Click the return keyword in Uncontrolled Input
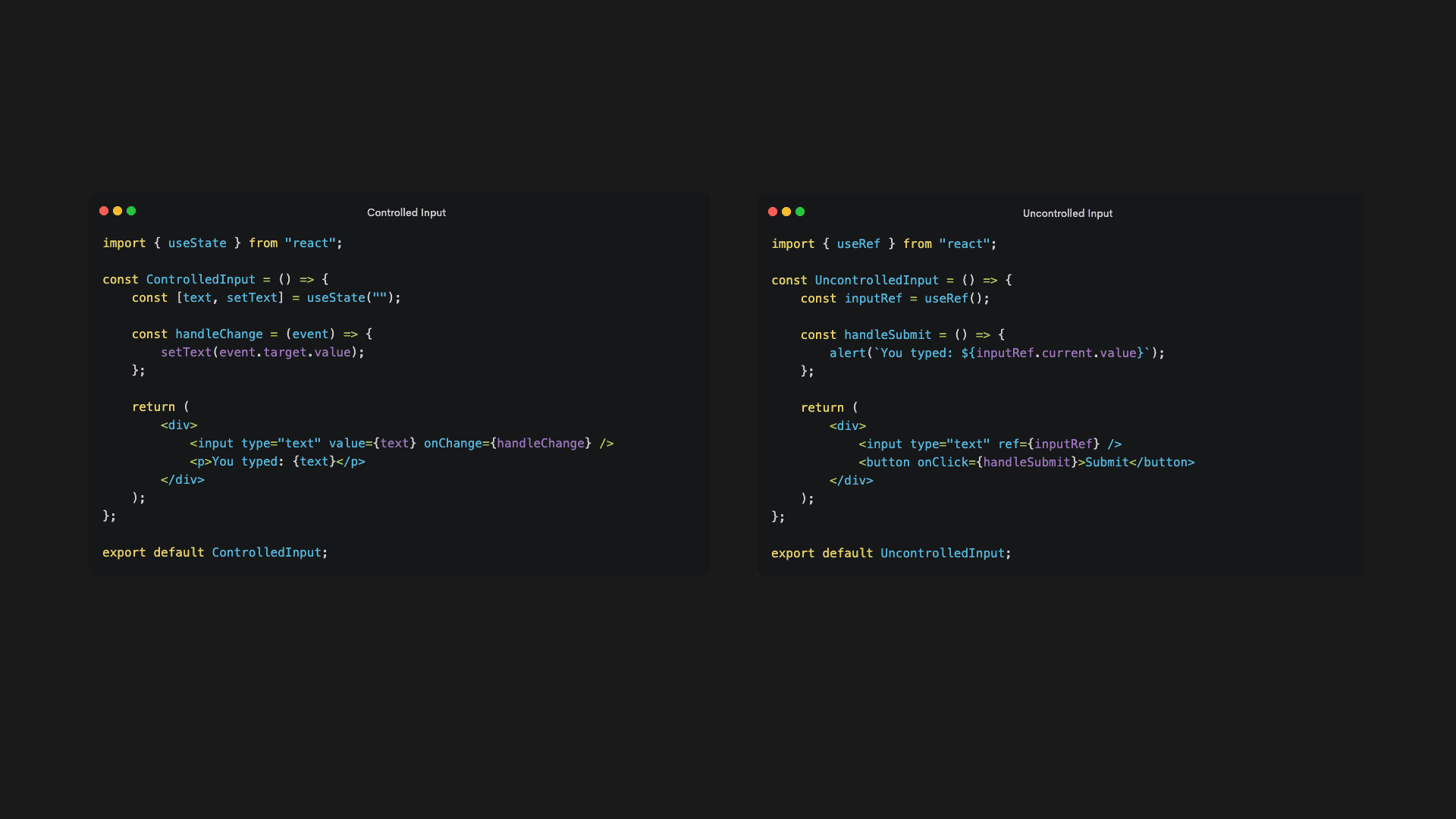The width and height of the screenshot is (1456, 819). (x=822, y=407)
